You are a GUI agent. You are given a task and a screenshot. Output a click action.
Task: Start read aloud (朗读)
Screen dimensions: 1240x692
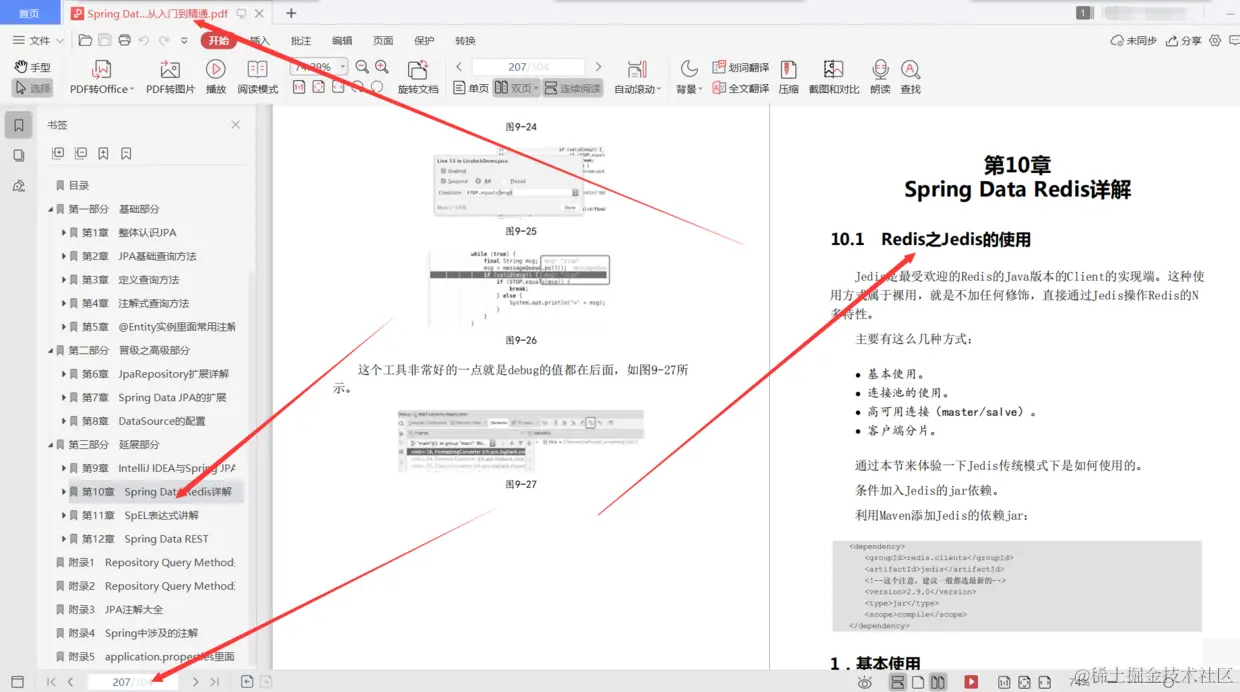(880, 77)
